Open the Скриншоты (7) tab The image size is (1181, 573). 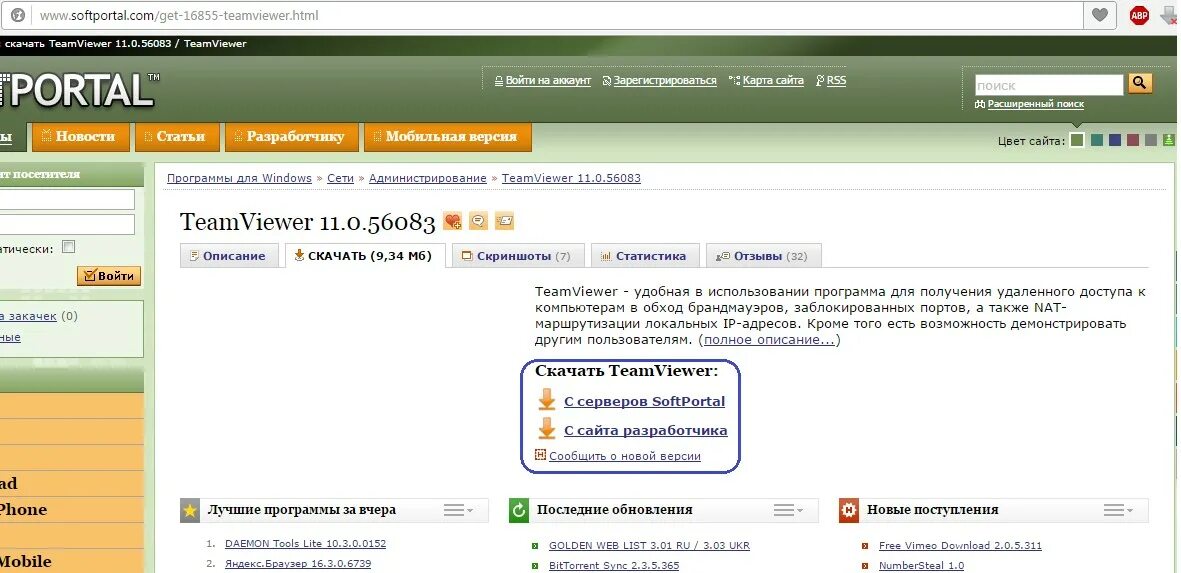tap(519, 256)
